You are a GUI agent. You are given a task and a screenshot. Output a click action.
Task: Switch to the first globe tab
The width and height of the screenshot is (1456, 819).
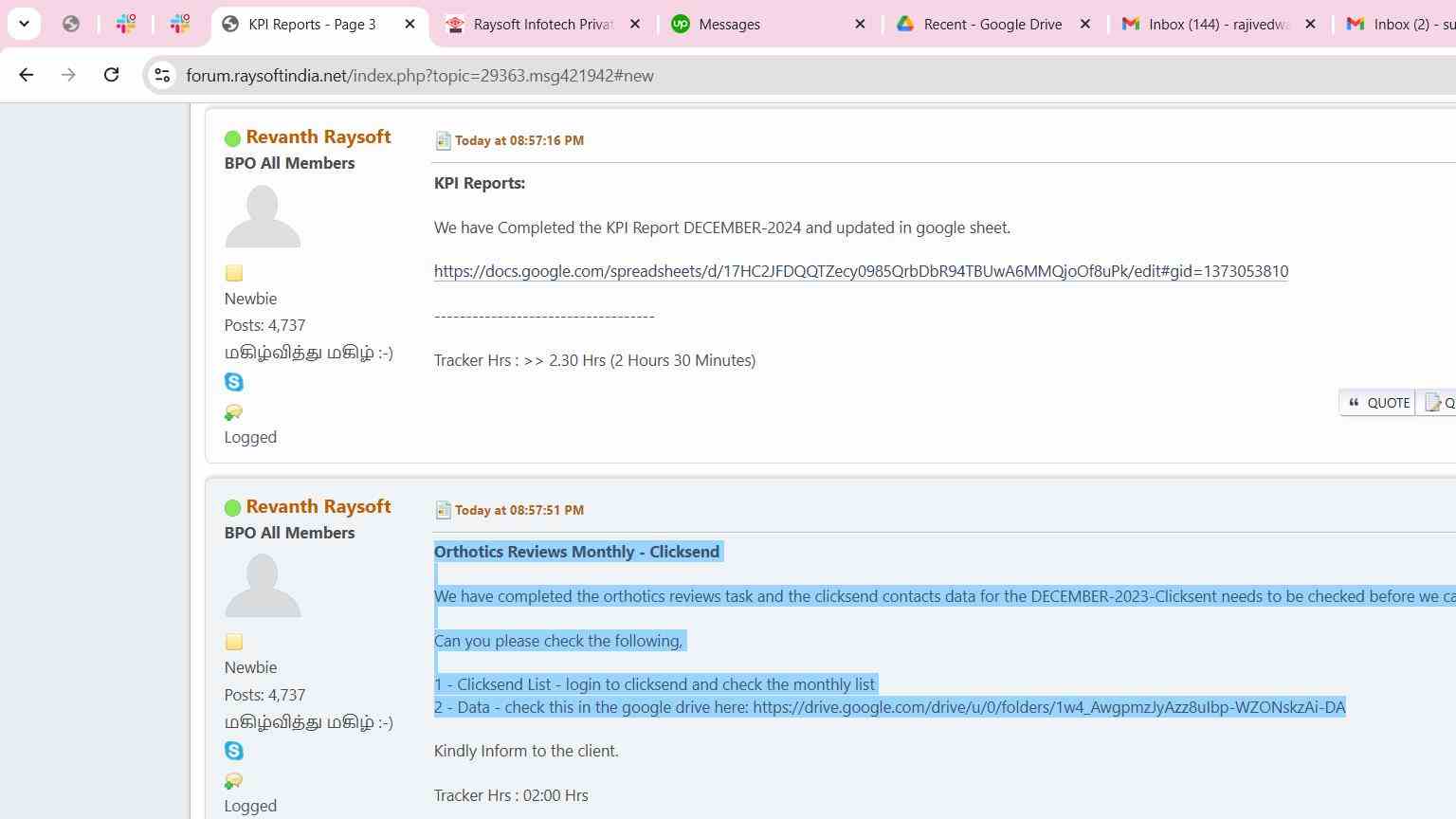click(x=71, y=25)
